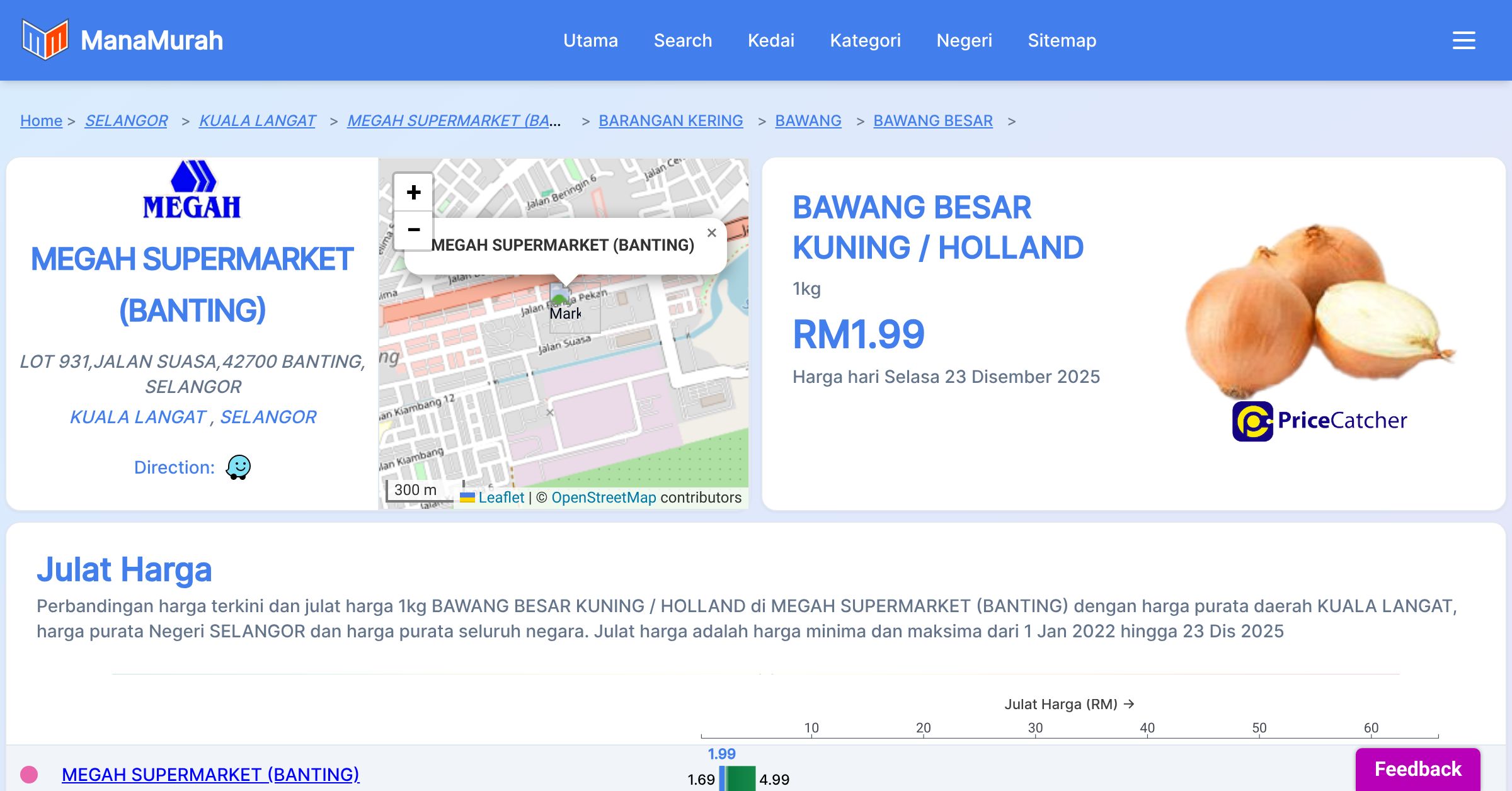Image resolution: width=1512 pixels, height=791 pixels.
Task: Open the Leaflet attribution link
Action: tap(501, 498)
